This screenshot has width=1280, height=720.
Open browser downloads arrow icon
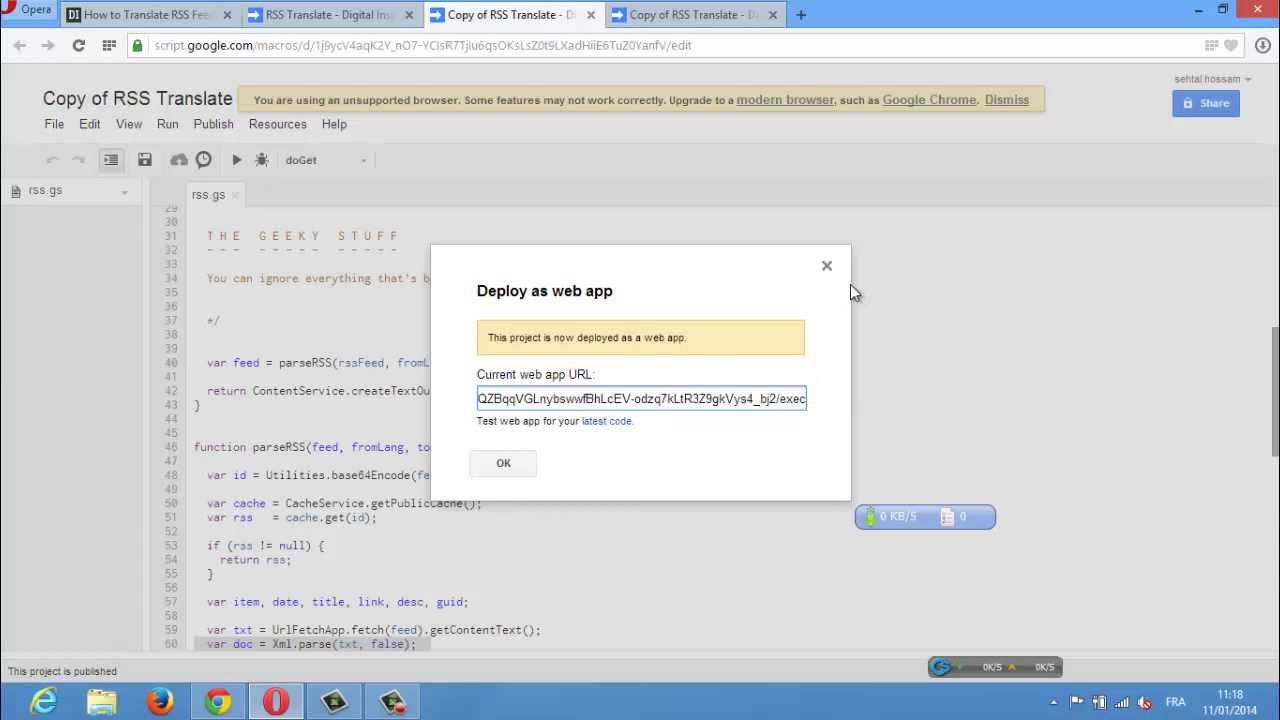pos(1262,45)
